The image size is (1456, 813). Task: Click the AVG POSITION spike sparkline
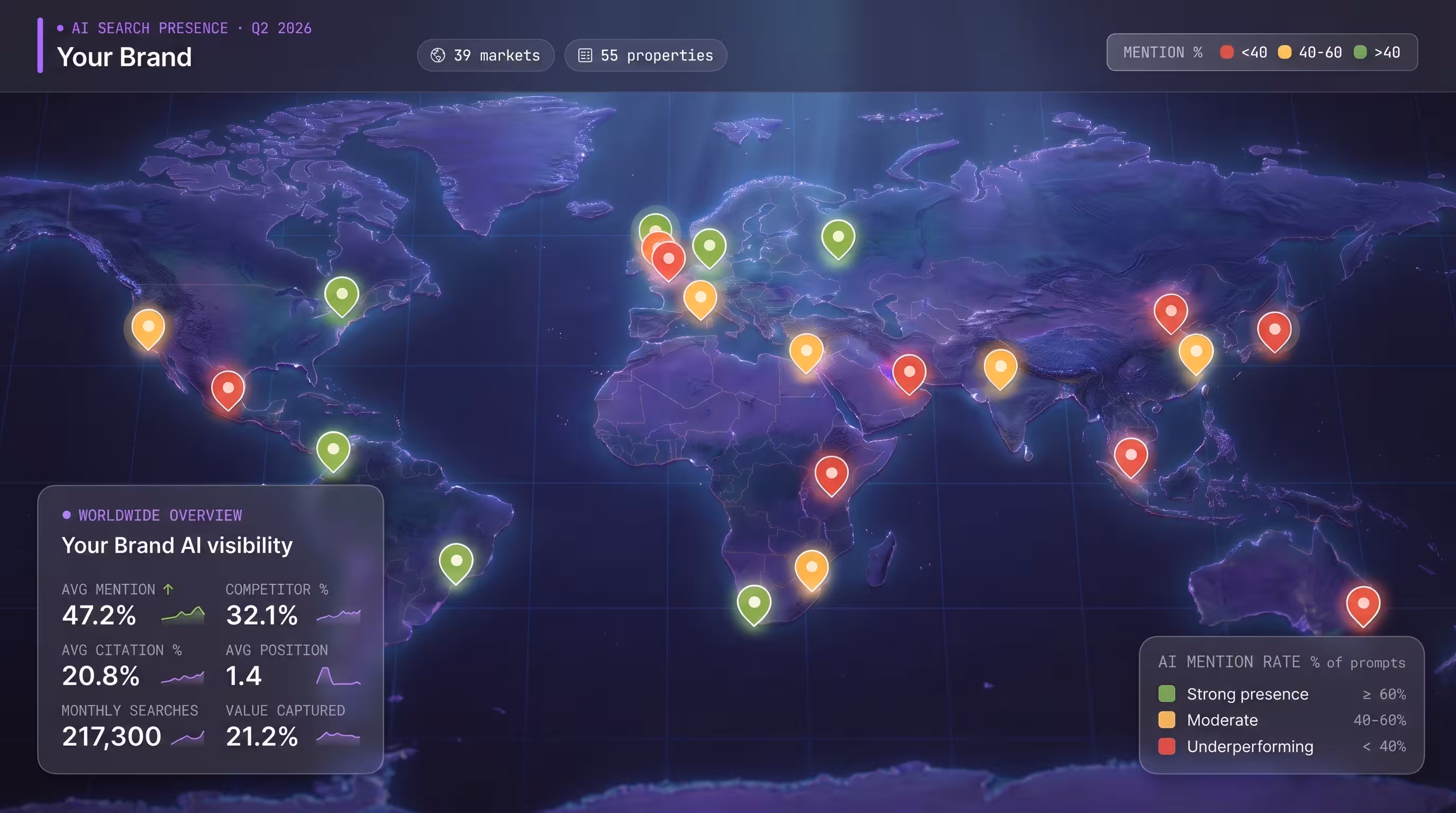point(338,675)
